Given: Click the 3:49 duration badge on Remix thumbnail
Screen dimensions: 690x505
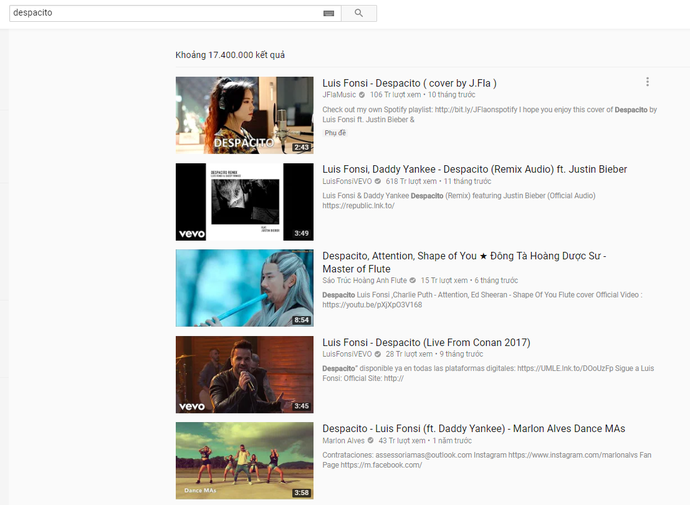Looking at the screenshot, I should point(301,234).
